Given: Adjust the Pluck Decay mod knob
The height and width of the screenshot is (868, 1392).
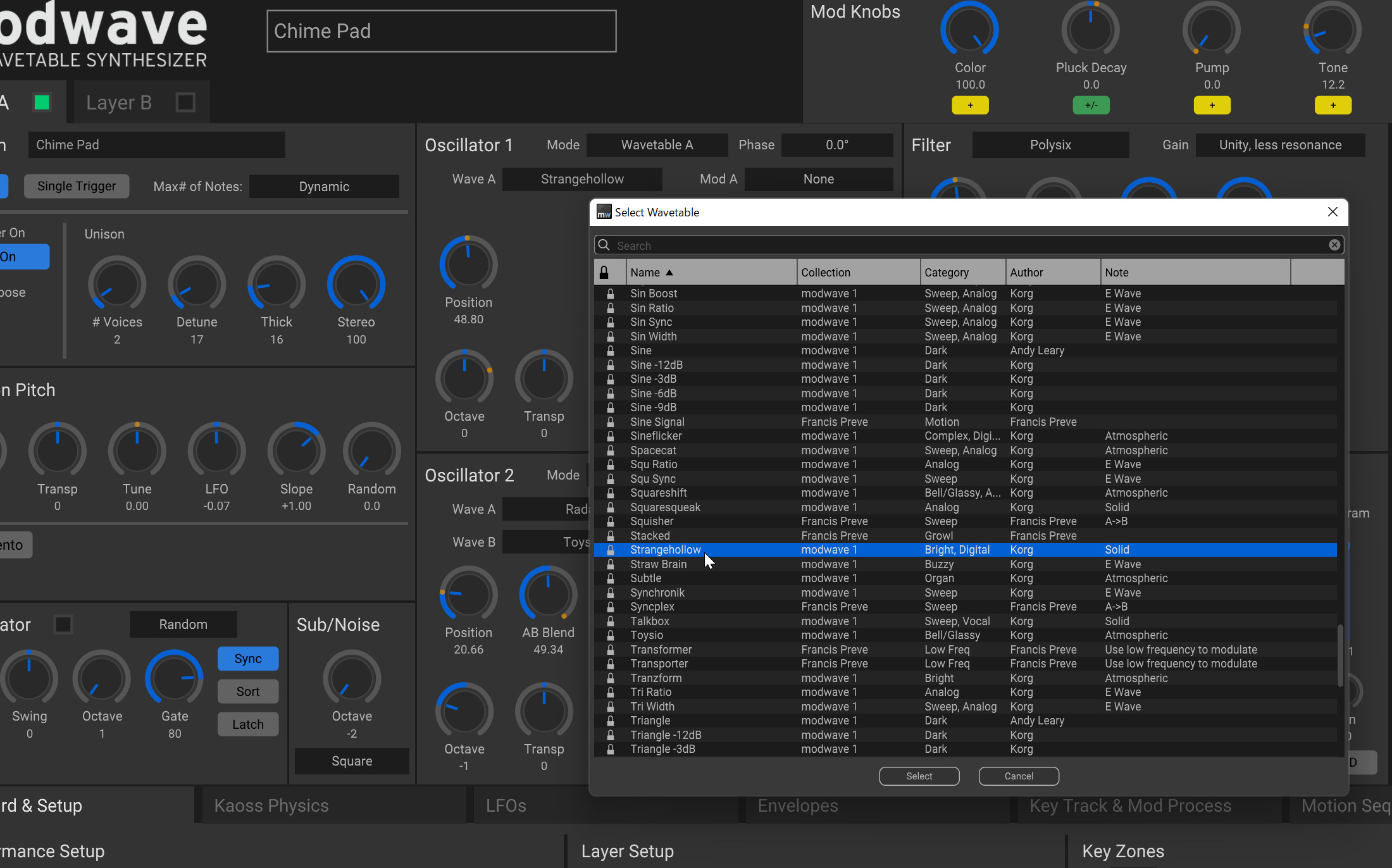Looking at the screenshot, I should coord(1091,30).
